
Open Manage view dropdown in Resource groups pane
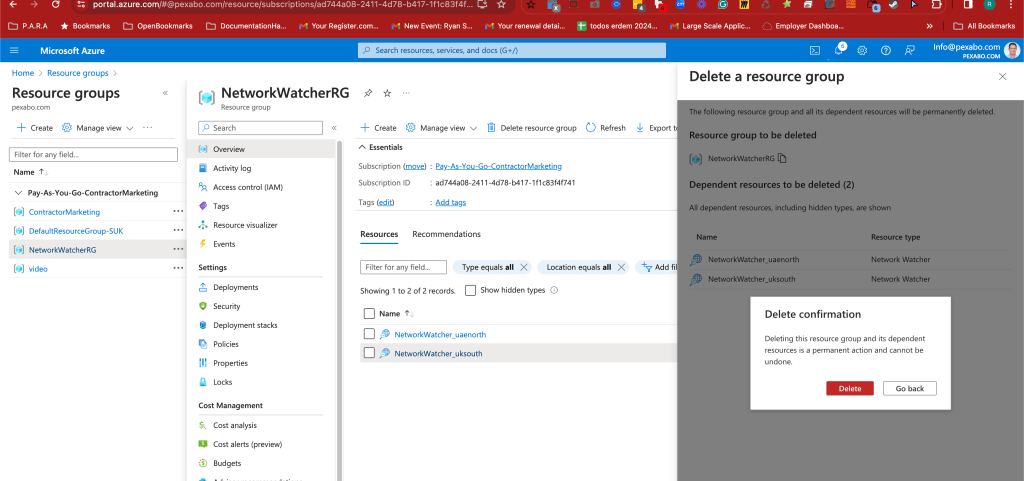point(98,128)
